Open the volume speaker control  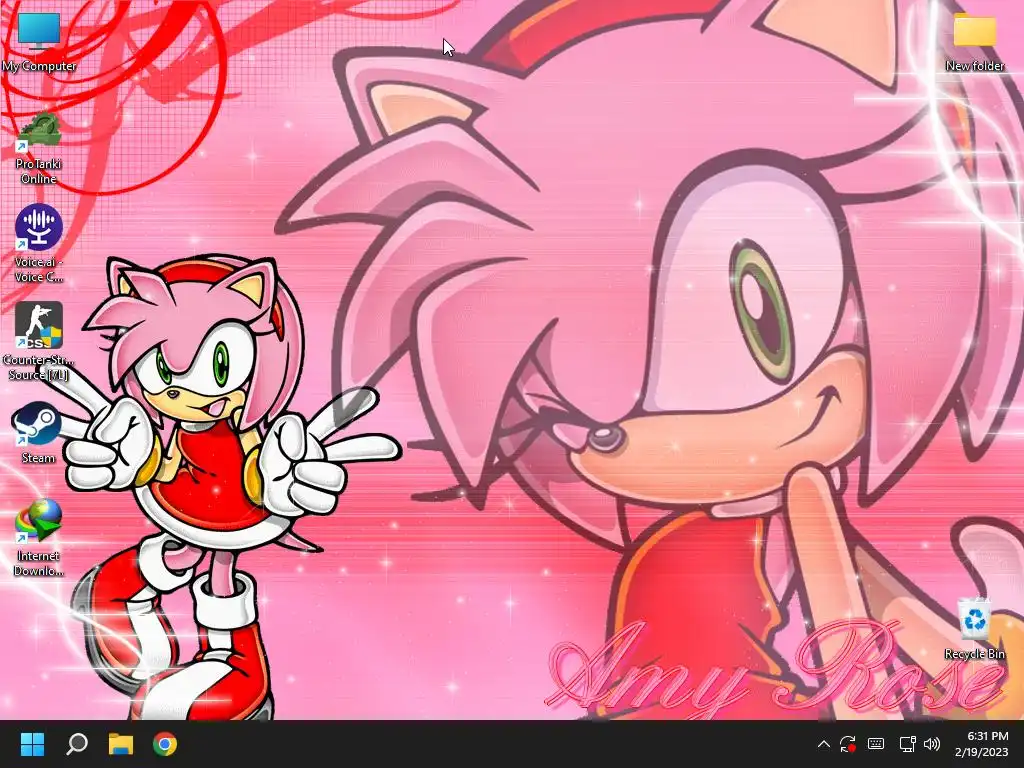[932, 744]
